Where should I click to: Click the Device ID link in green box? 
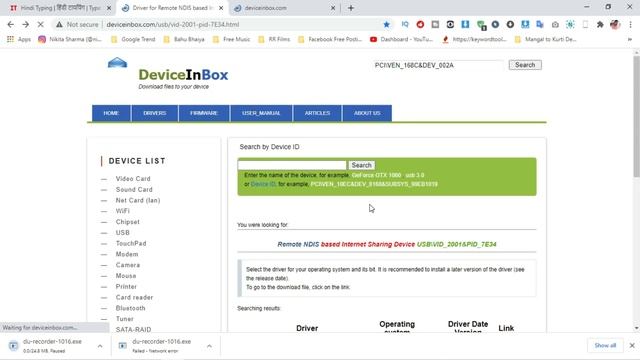click(x=263, y=184)
